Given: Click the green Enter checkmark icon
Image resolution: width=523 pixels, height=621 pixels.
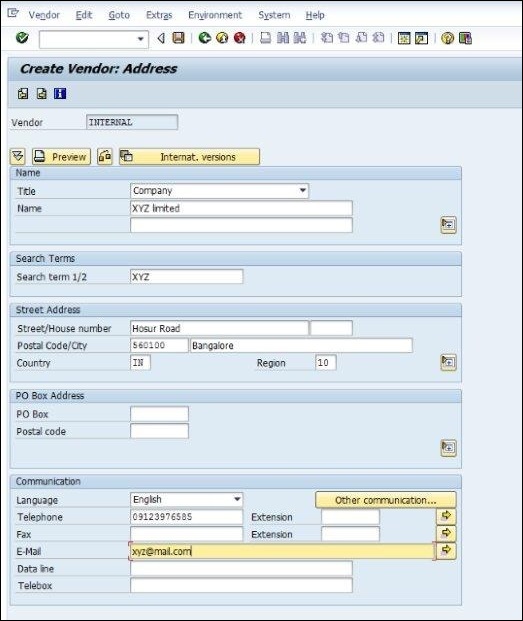Looking at the screenshot, I should pos(22,38).
